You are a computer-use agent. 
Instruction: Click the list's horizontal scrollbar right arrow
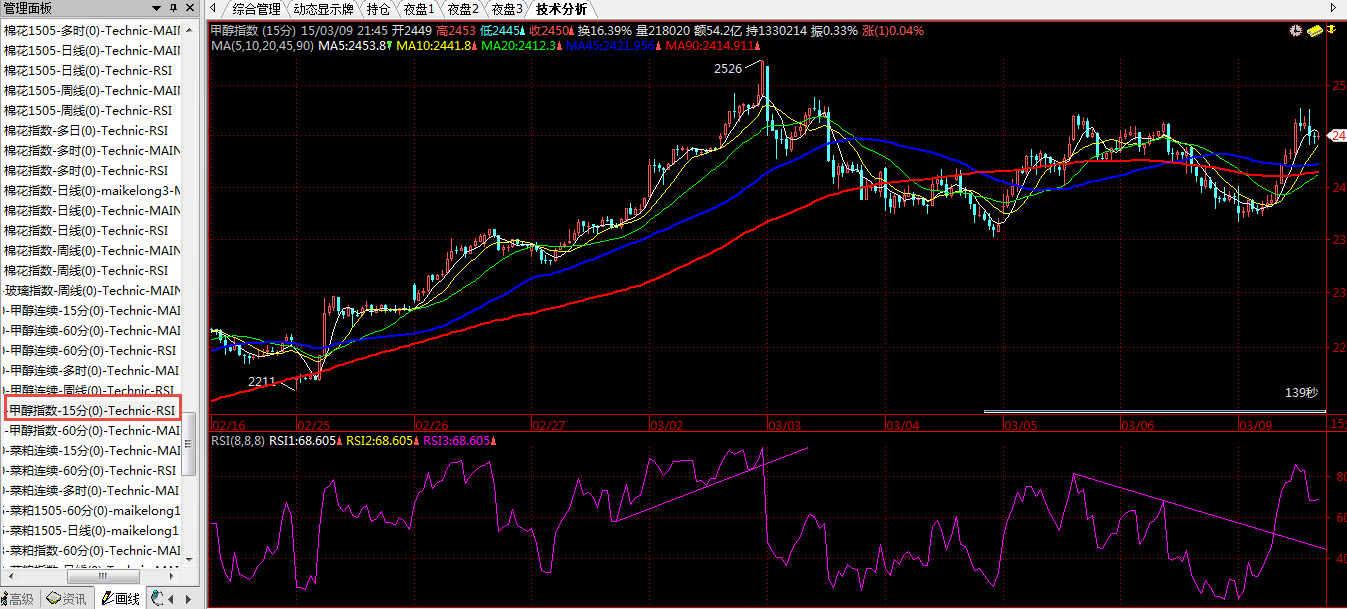click(171, 577)
